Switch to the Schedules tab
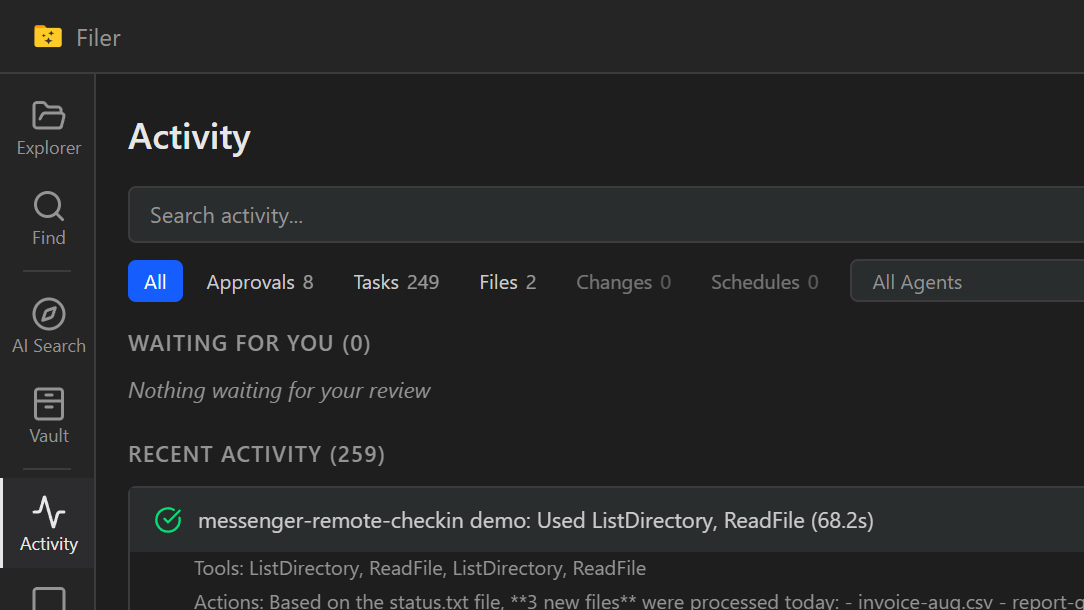 pos(764,282)
